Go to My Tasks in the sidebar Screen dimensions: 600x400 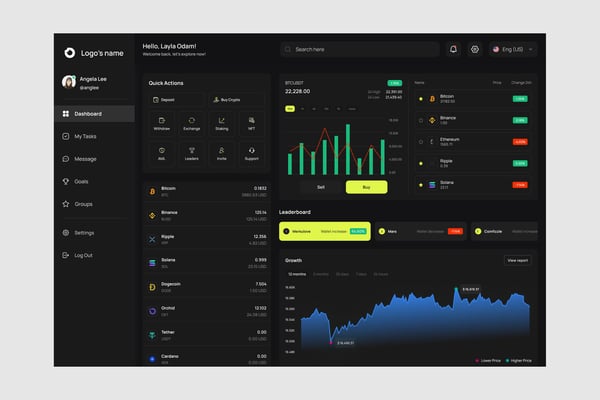coord(80,136)
